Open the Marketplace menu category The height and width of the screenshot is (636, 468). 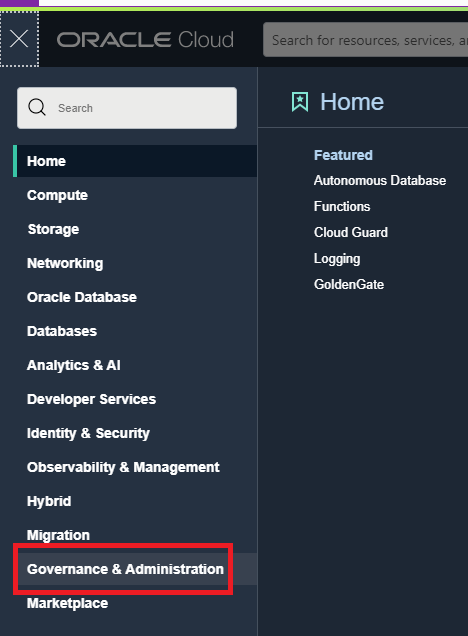67,603
